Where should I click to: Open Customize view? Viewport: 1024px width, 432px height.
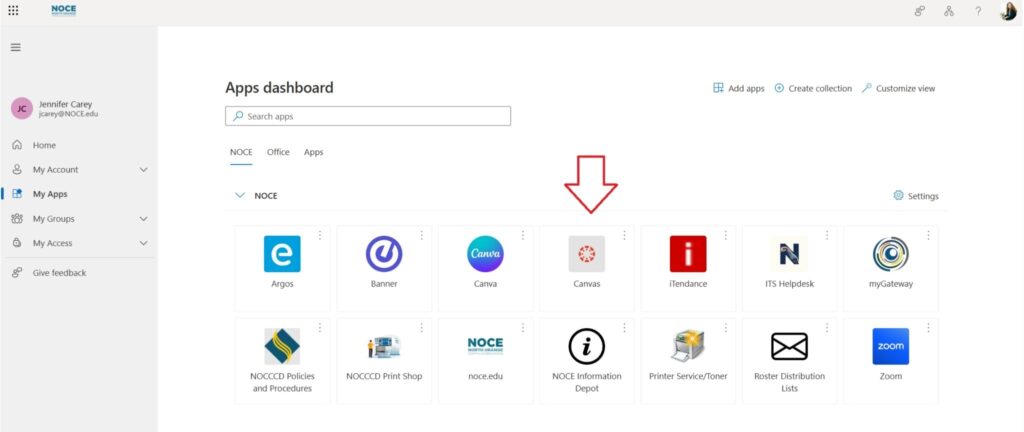click(898, 88)
